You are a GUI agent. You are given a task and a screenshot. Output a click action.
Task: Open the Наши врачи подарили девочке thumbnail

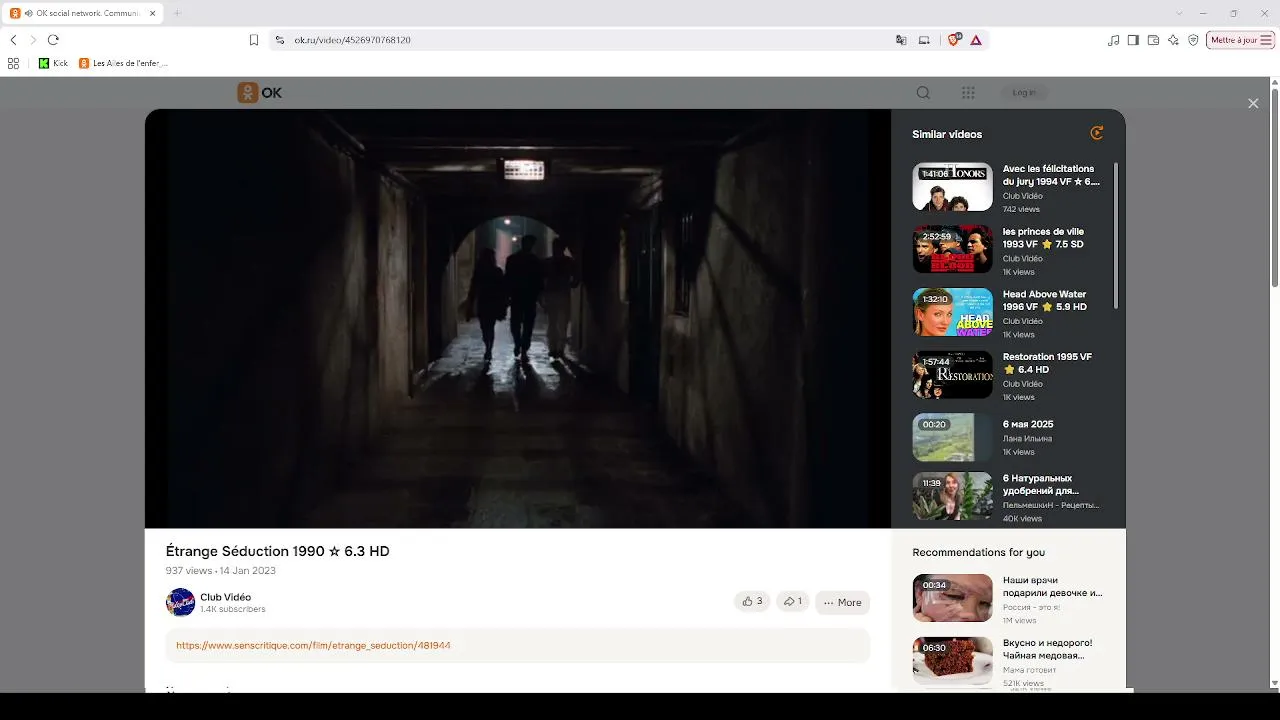coord(952,598)
